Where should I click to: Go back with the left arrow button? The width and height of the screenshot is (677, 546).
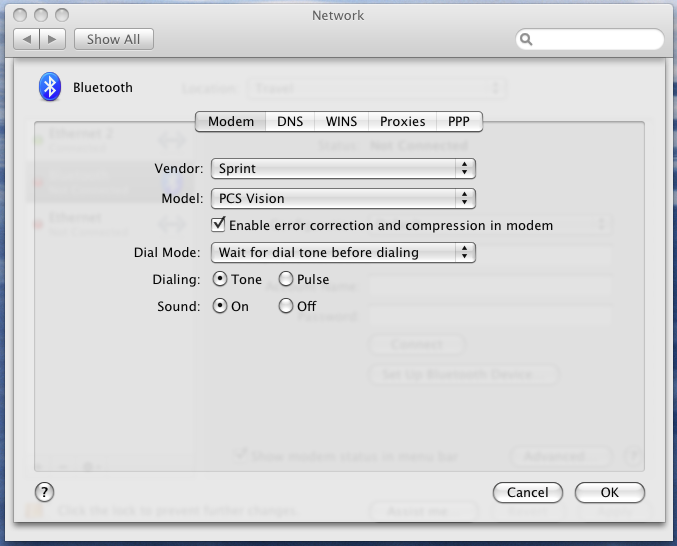(27, 39)
